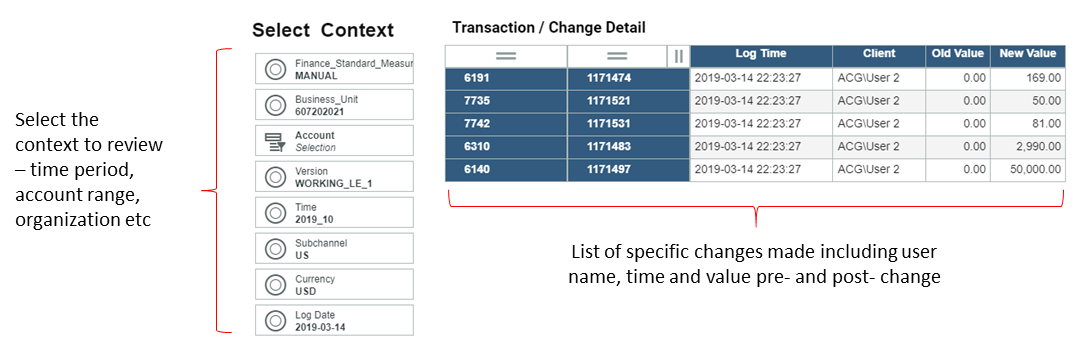Sort by Log Time column header

coord(761,55)
